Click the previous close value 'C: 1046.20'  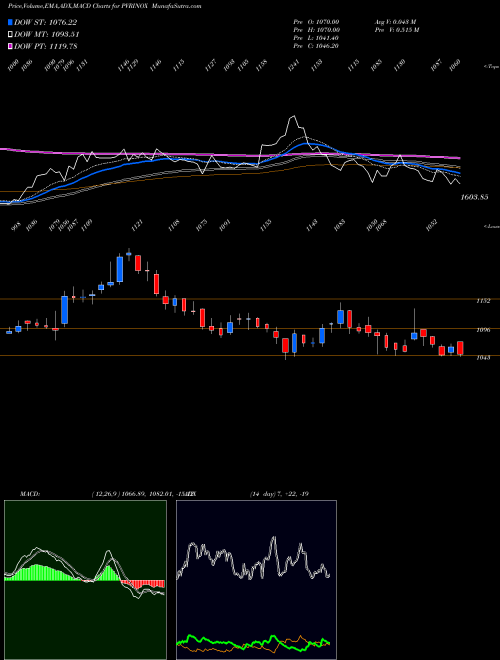tap(321, 46)
